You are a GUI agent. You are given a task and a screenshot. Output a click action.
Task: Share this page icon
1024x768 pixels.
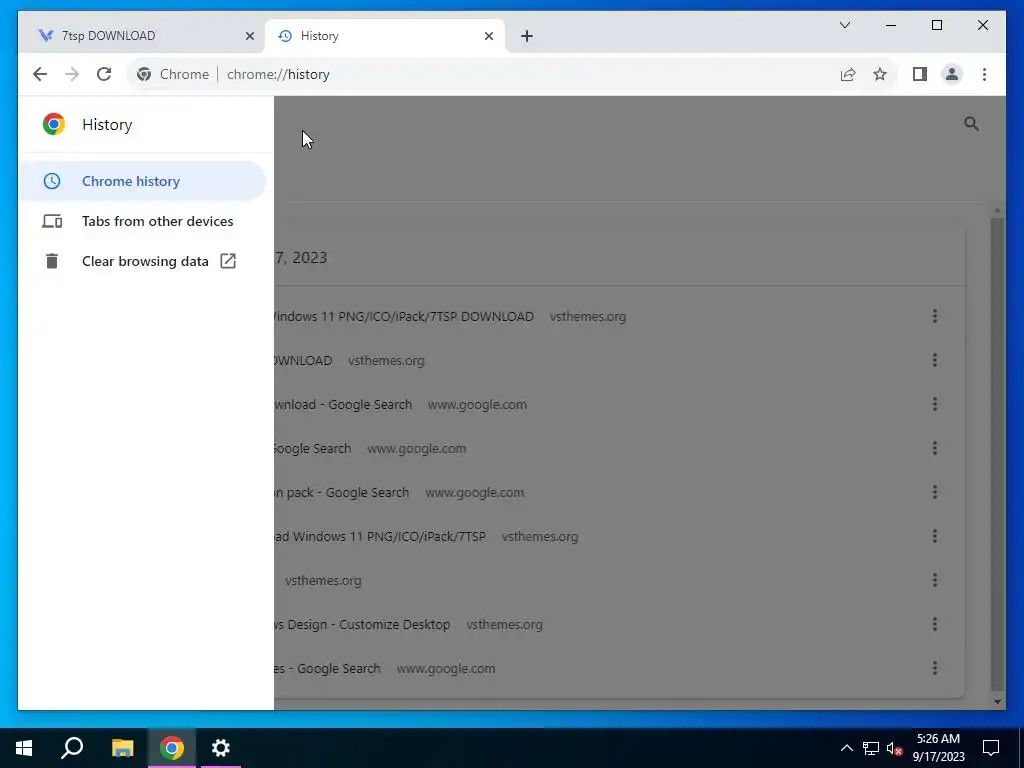(848, 74)
